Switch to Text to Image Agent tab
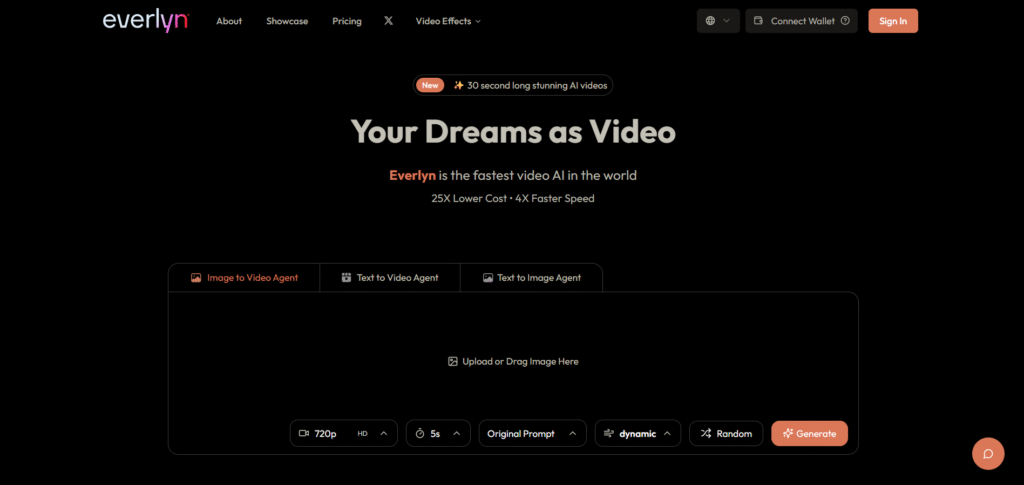This screenshot has width=1024, height=485. (x=531, y=277)
